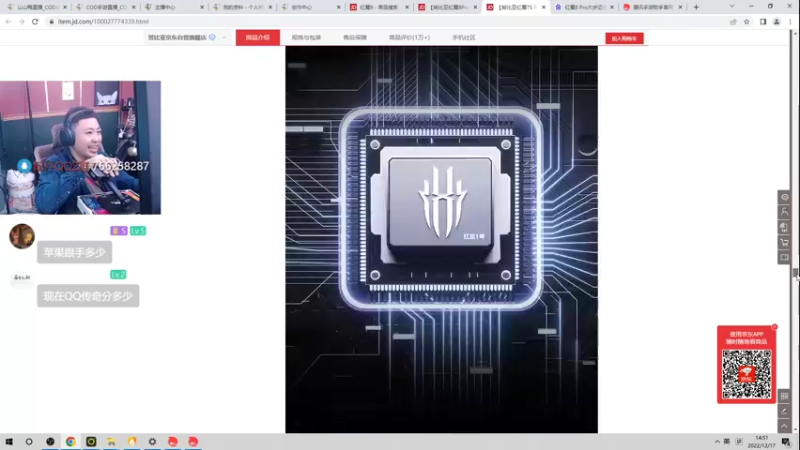The image size is (800, 450).
Task: Click the pinyin IME tray icon
Action: (x=739, y=442)
